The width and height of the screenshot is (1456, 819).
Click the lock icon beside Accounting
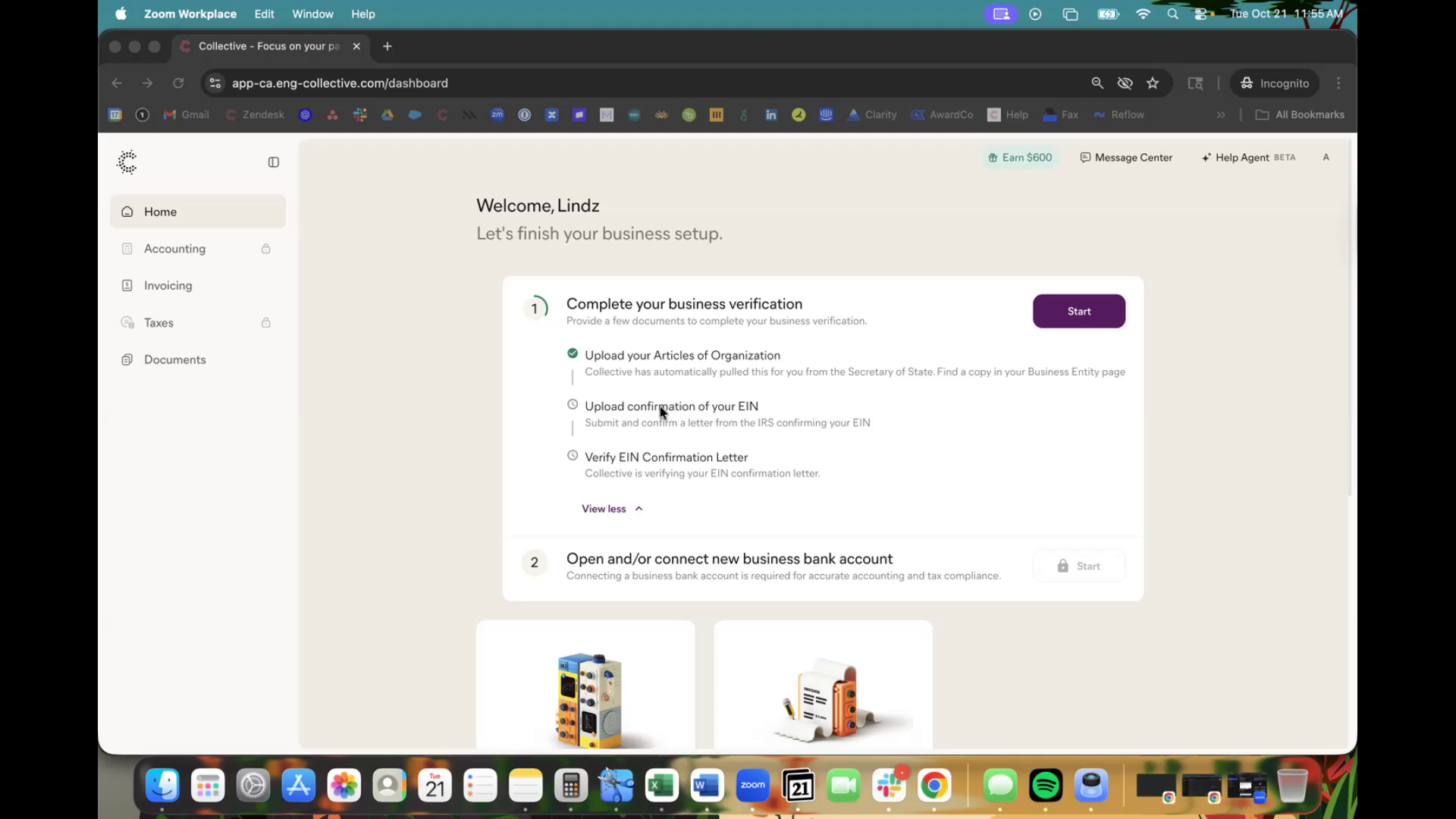click(266, 249)
